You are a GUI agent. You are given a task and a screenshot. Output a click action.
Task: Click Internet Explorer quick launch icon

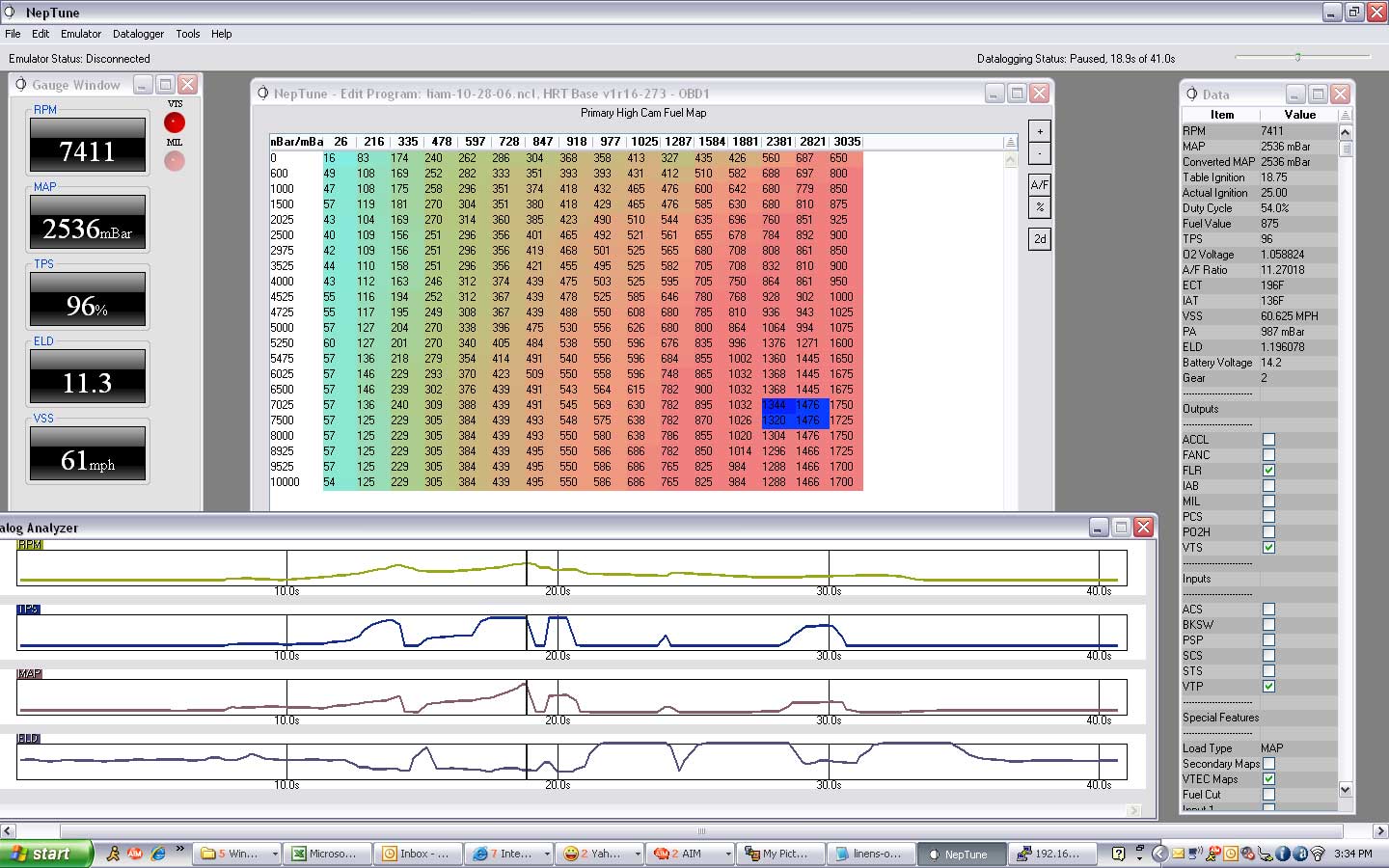tap(158, 854)
